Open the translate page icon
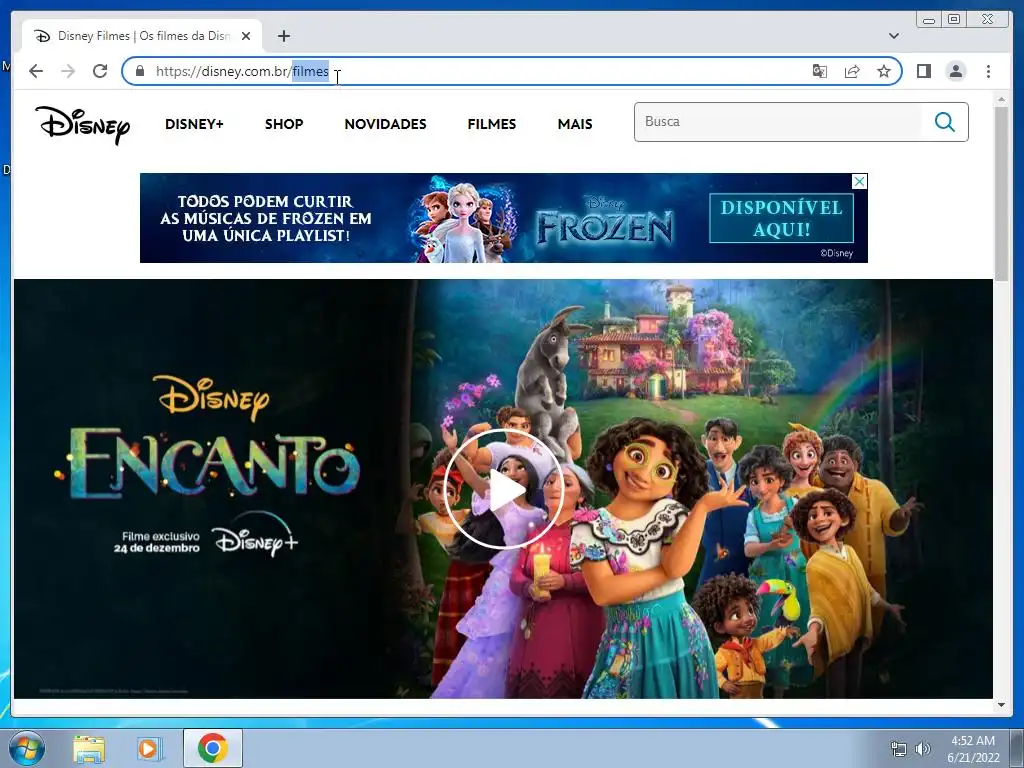1024x768 pixels. [820, 71]
